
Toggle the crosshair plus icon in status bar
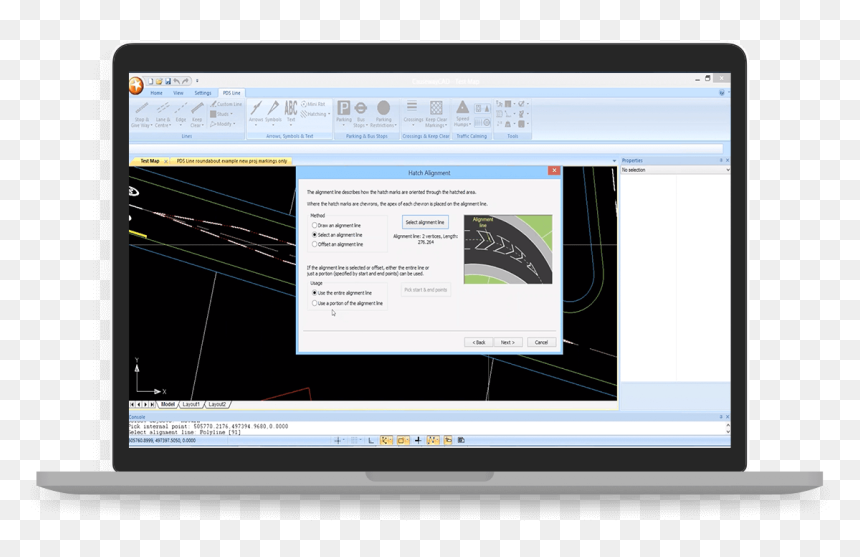point(418,440)
